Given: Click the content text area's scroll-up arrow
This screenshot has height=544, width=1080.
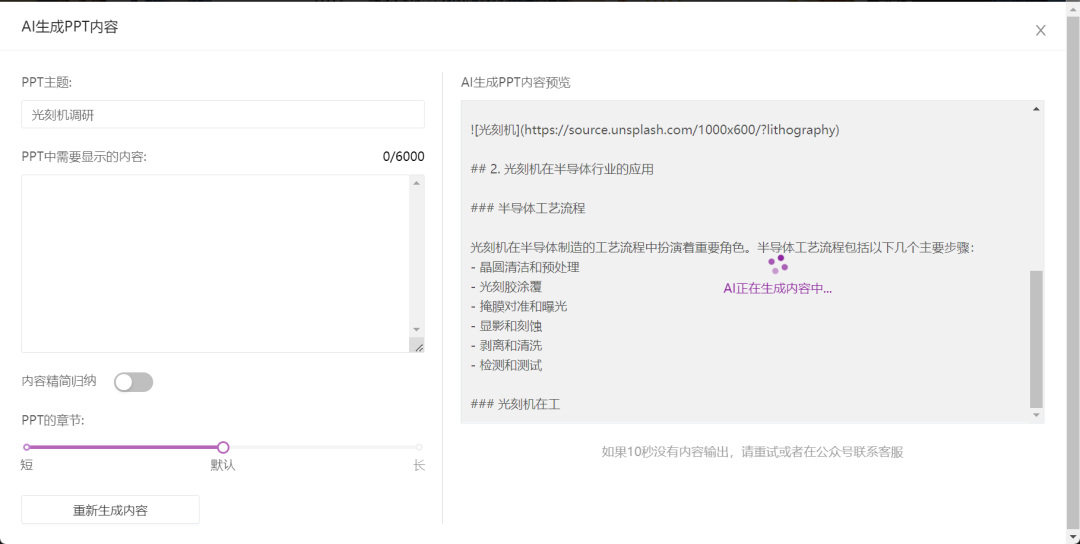Looking at the screenshot, I should (x=417, y=183).
